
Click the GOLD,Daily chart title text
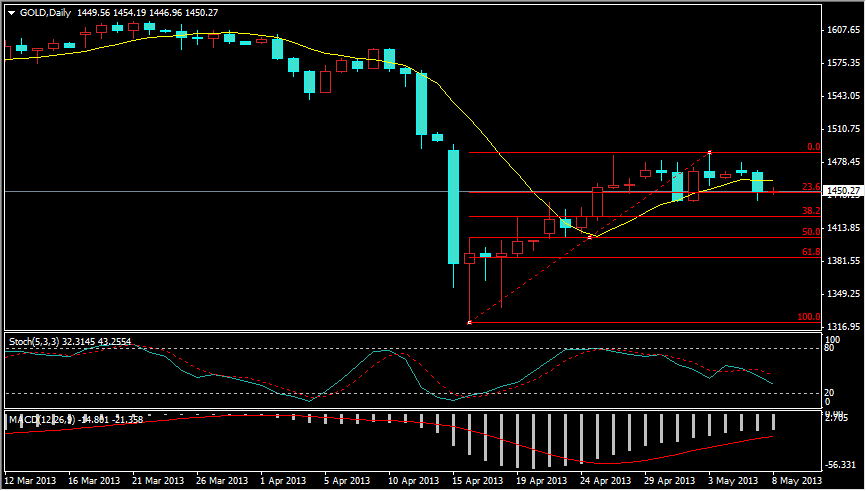point(45,12)
